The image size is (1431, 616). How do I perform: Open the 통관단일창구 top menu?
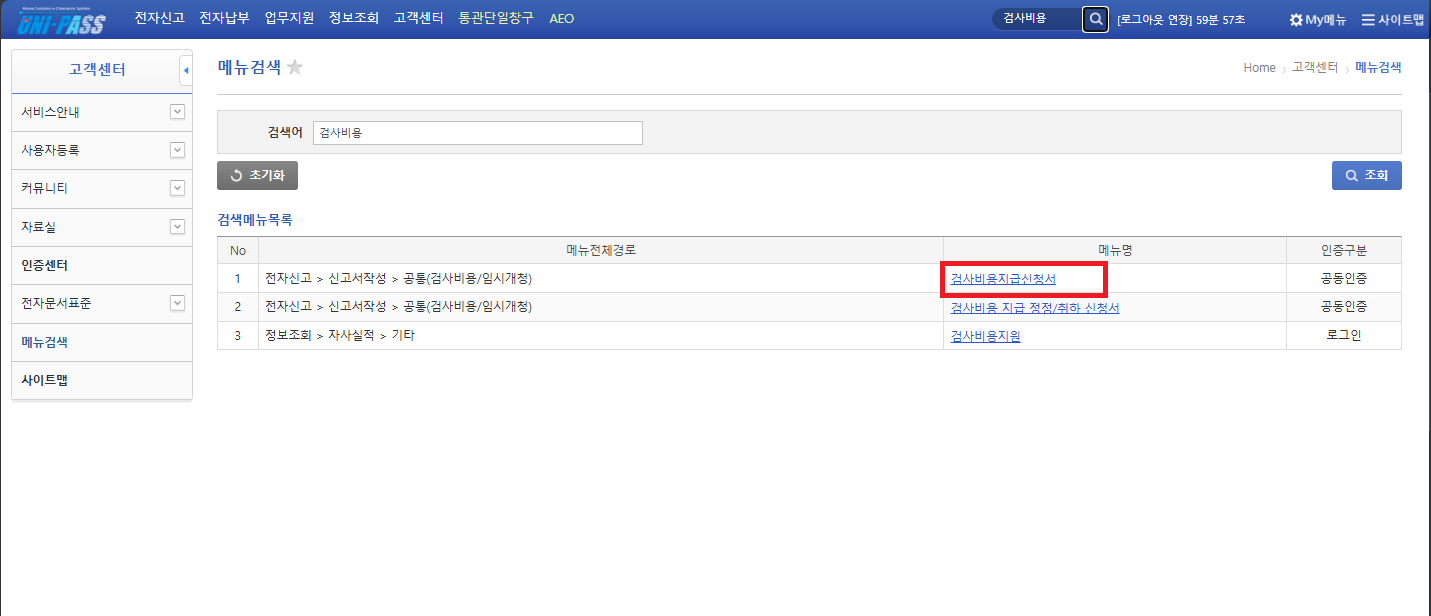[x=496, y=19]
